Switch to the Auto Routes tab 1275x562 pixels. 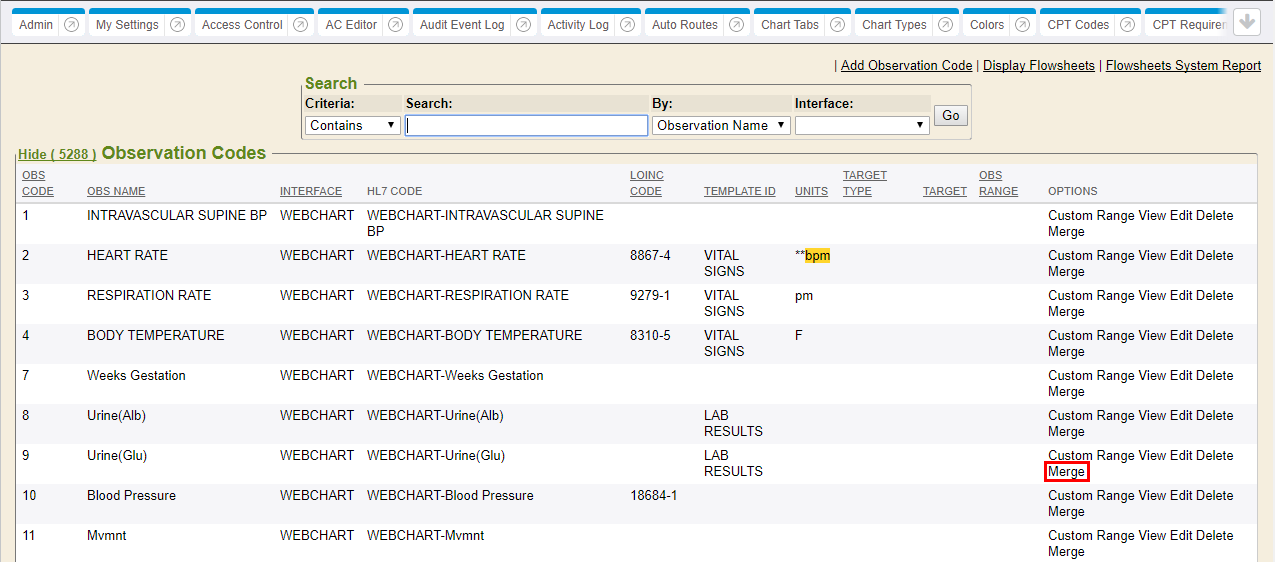[684, 25]
